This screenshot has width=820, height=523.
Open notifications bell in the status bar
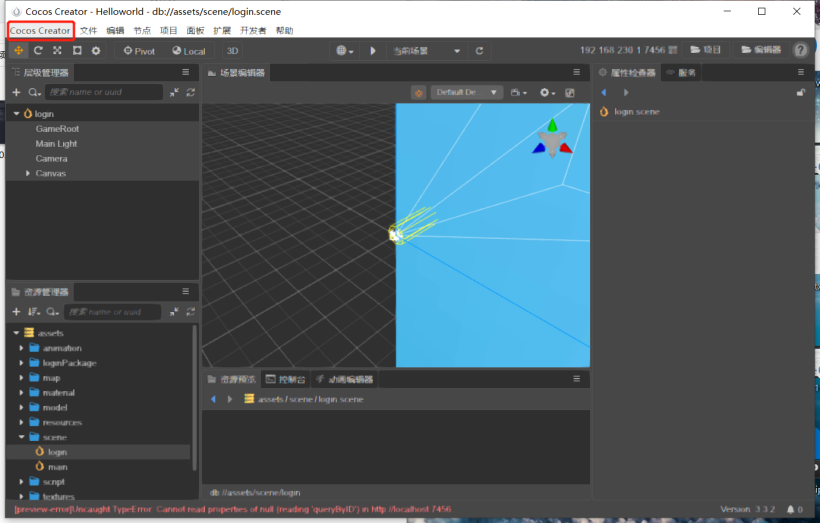point(791,509)
